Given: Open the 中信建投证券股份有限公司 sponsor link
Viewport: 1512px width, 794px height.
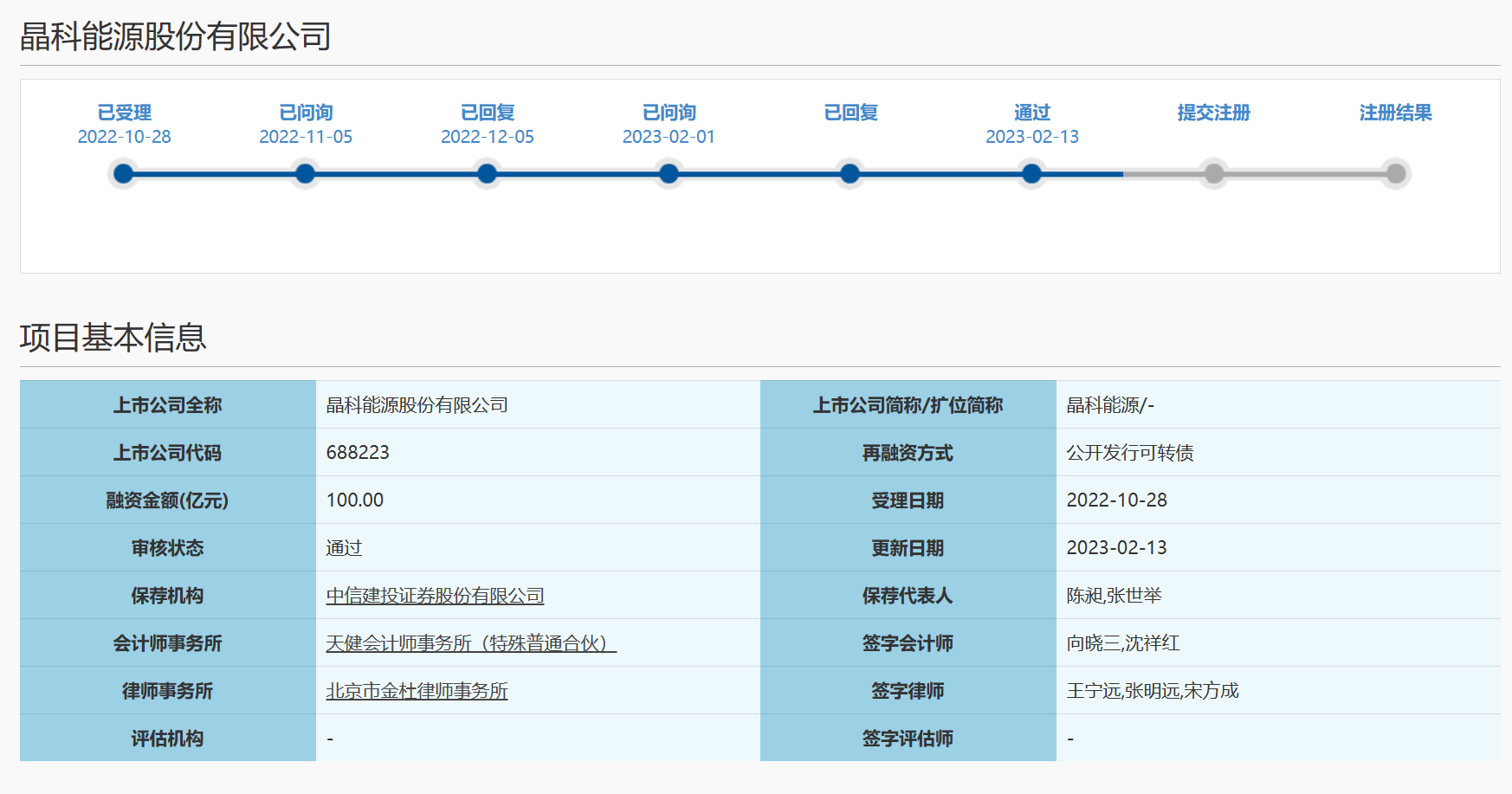Looking at the screenshot, I should pyautogui.click(x=435, y=596).
